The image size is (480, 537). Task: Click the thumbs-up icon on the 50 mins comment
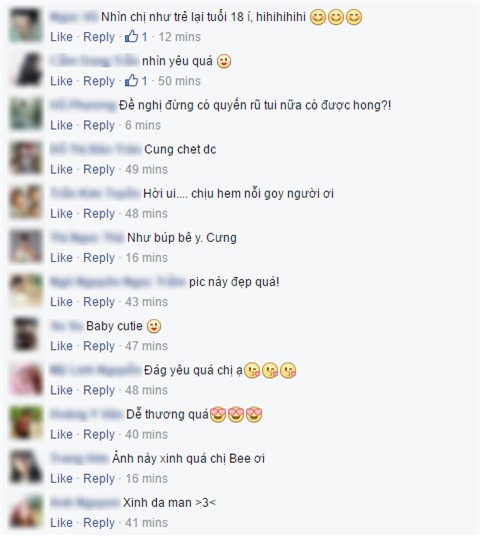point(131,80)
